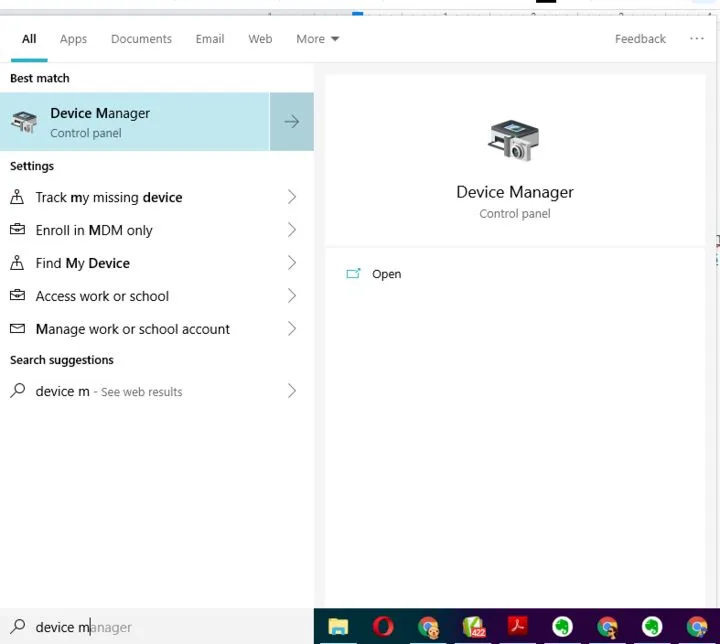Click the Track my missing device icon
This screenshot has height=644, width=720.
pos(17,197)
